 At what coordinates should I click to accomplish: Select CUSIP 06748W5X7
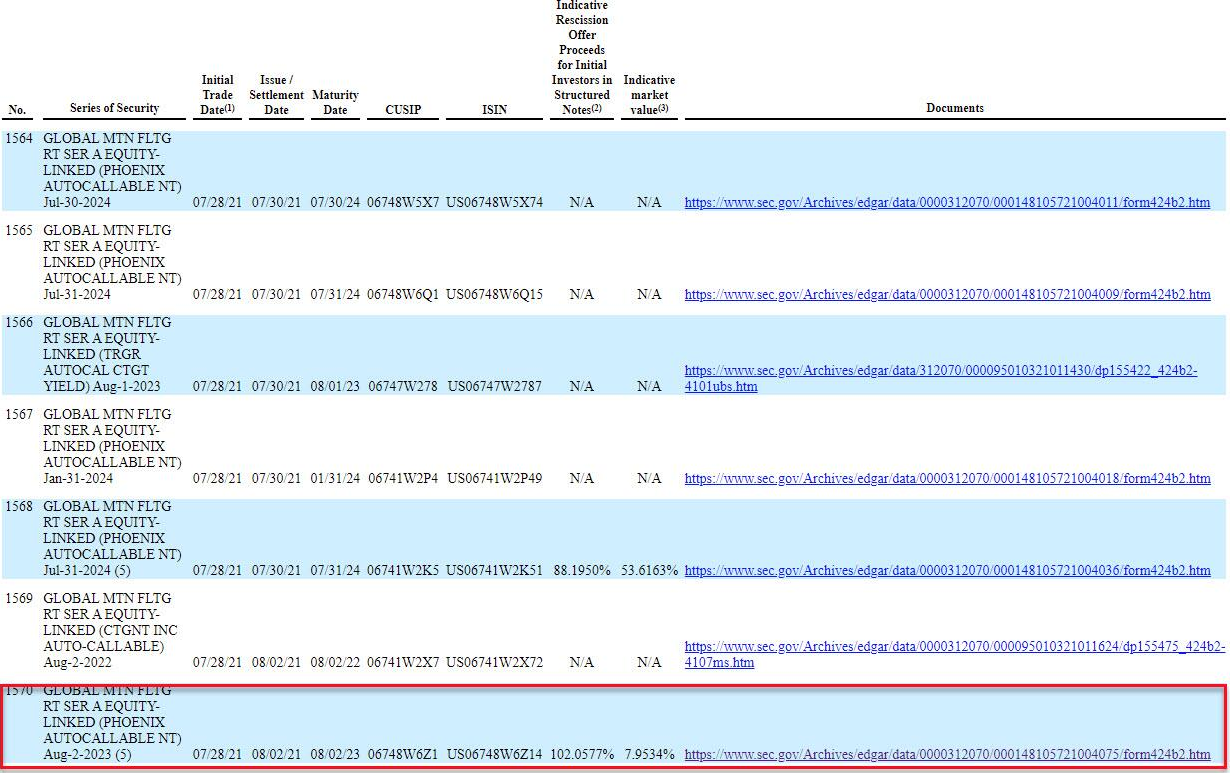tap(403, 202)
